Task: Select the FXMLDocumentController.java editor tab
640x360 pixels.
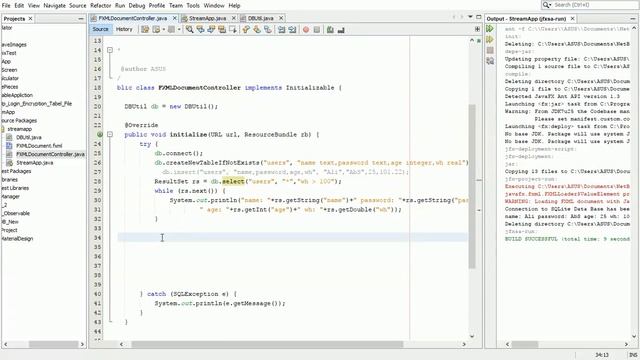Action: coord(132,18)
